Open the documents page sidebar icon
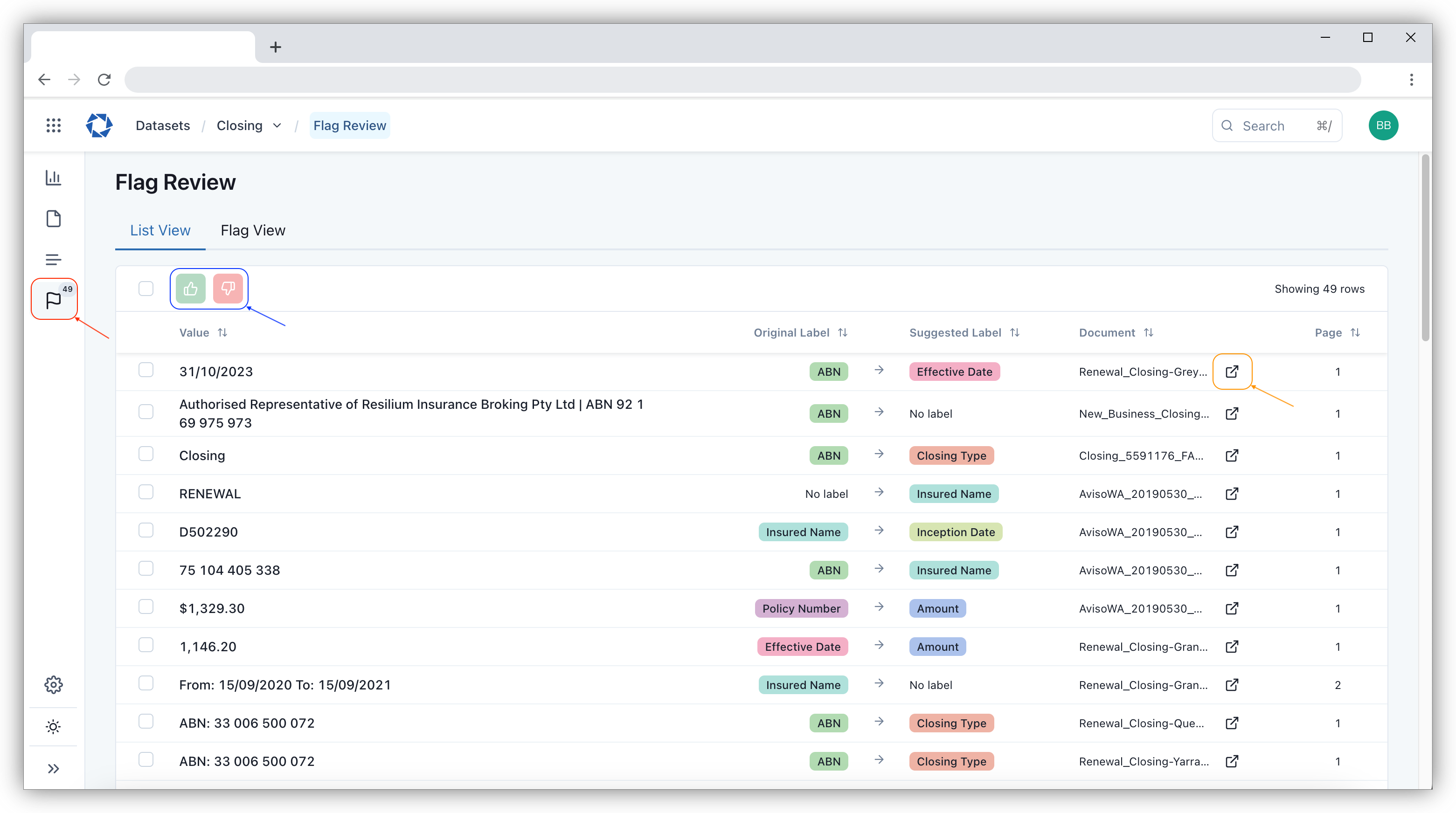The width and height of the screenshot is (1456, 813). (54, 219)
